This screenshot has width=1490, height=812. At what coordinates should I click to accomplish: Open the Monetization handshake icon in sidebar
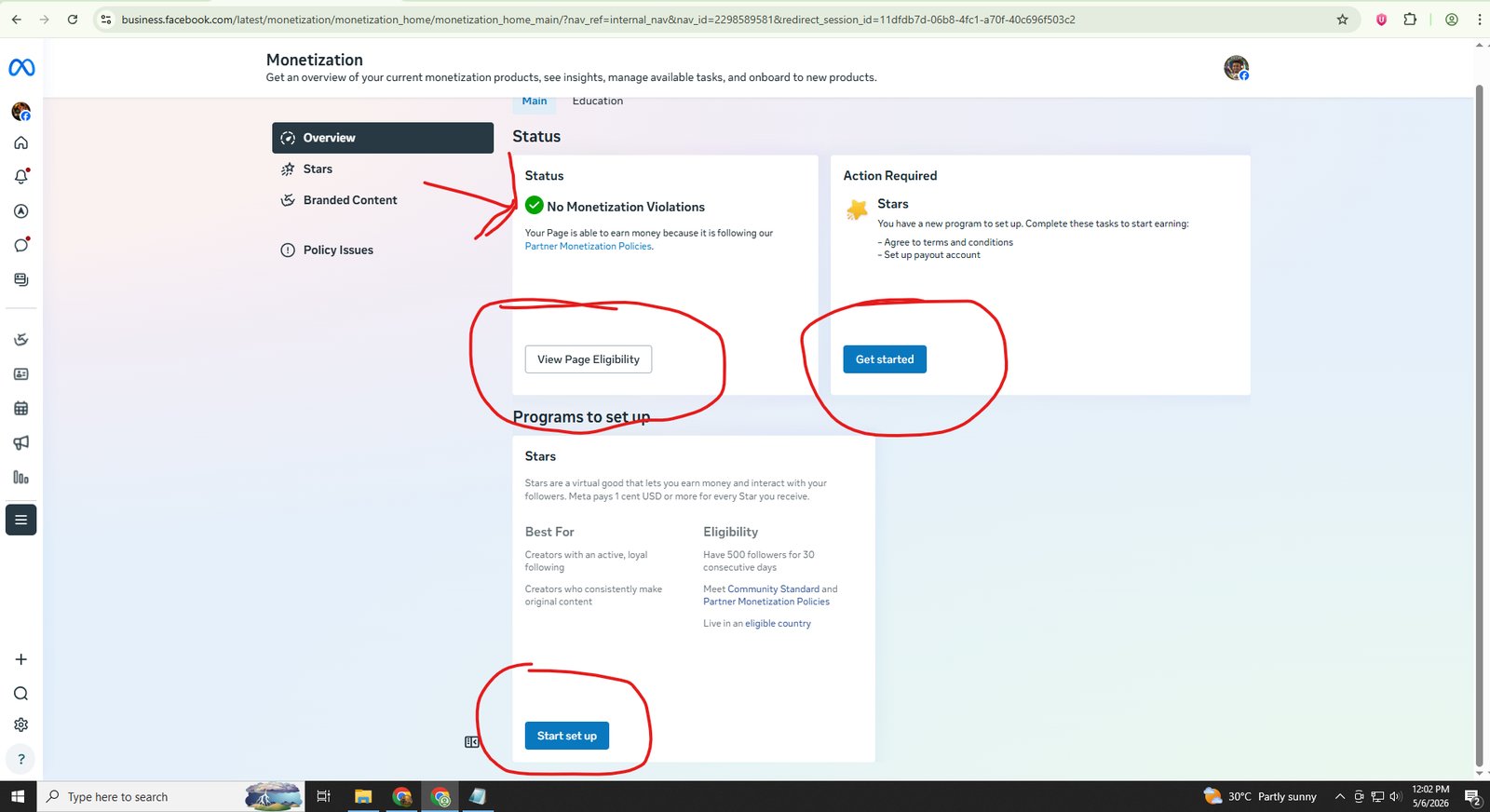(20, 340)
